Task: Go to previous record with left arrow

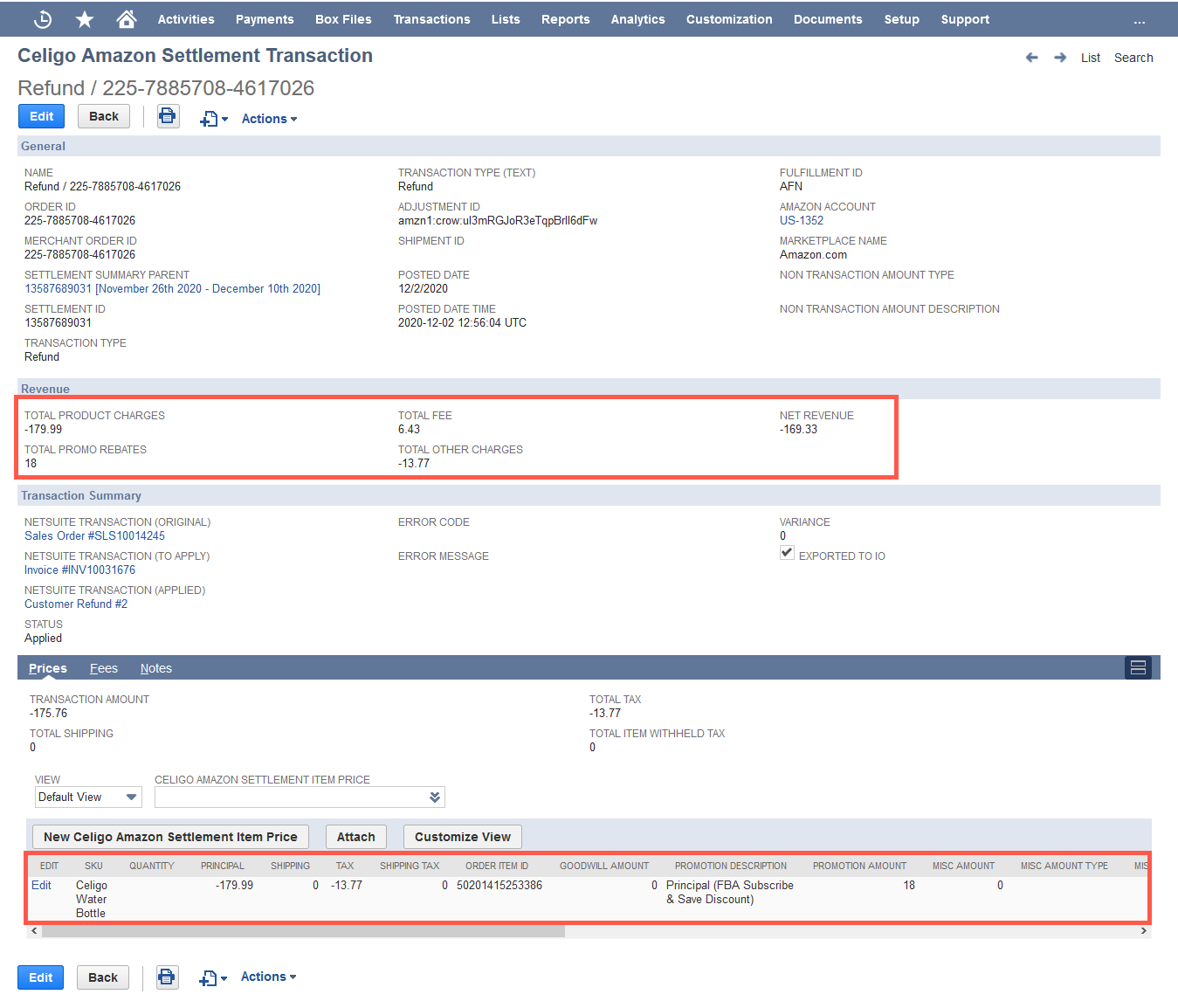Action: click(1031, 58)
